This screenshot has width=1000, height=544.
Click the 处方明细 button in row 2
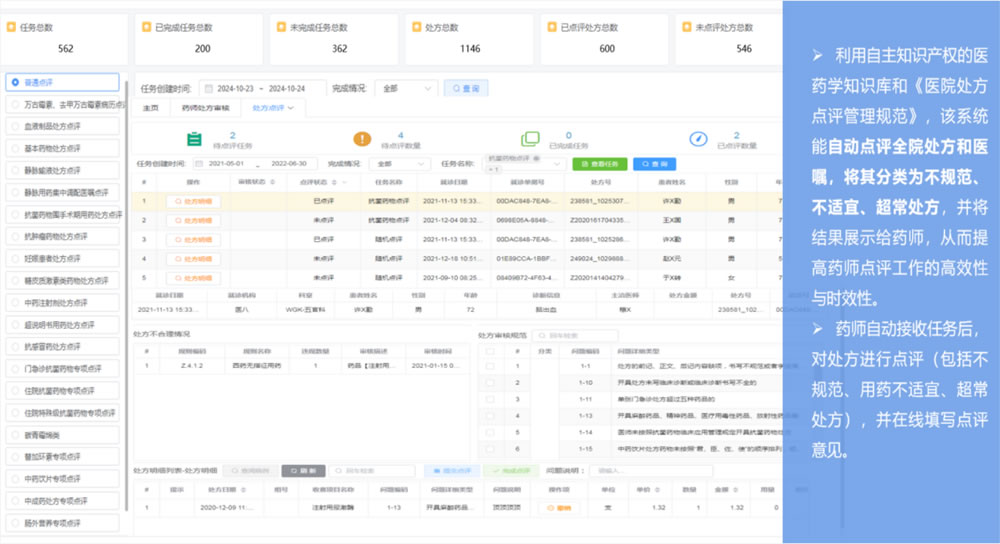tap(193, 221)
